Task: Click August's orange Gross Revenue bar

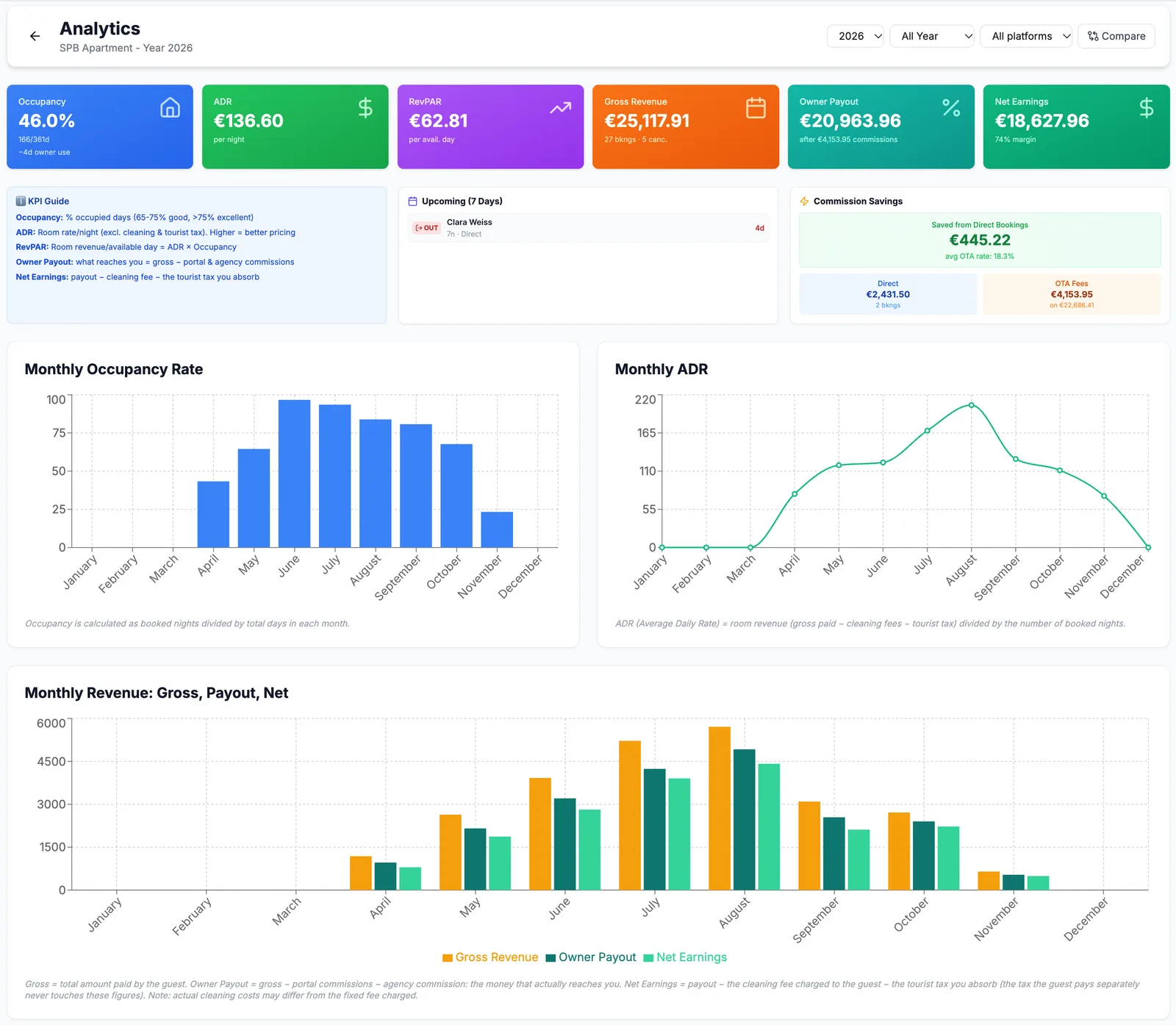Action: 720,808
